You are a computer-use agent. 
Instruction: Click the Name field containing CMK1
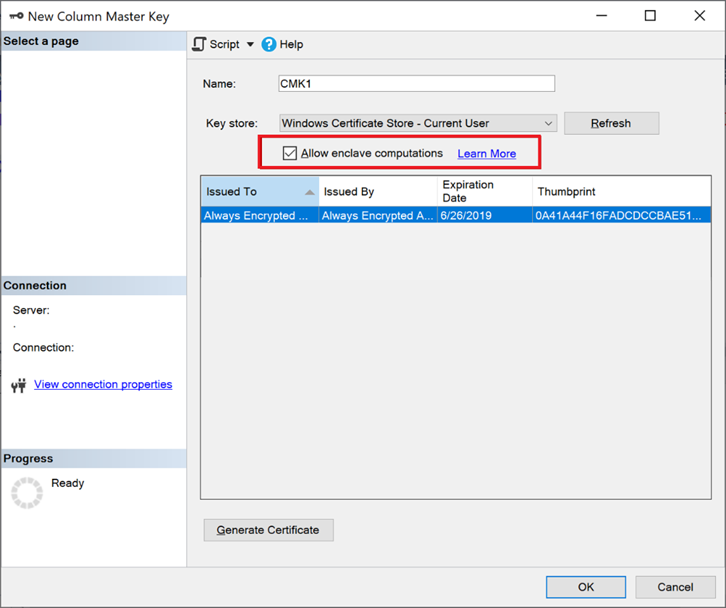click(416, 84)
